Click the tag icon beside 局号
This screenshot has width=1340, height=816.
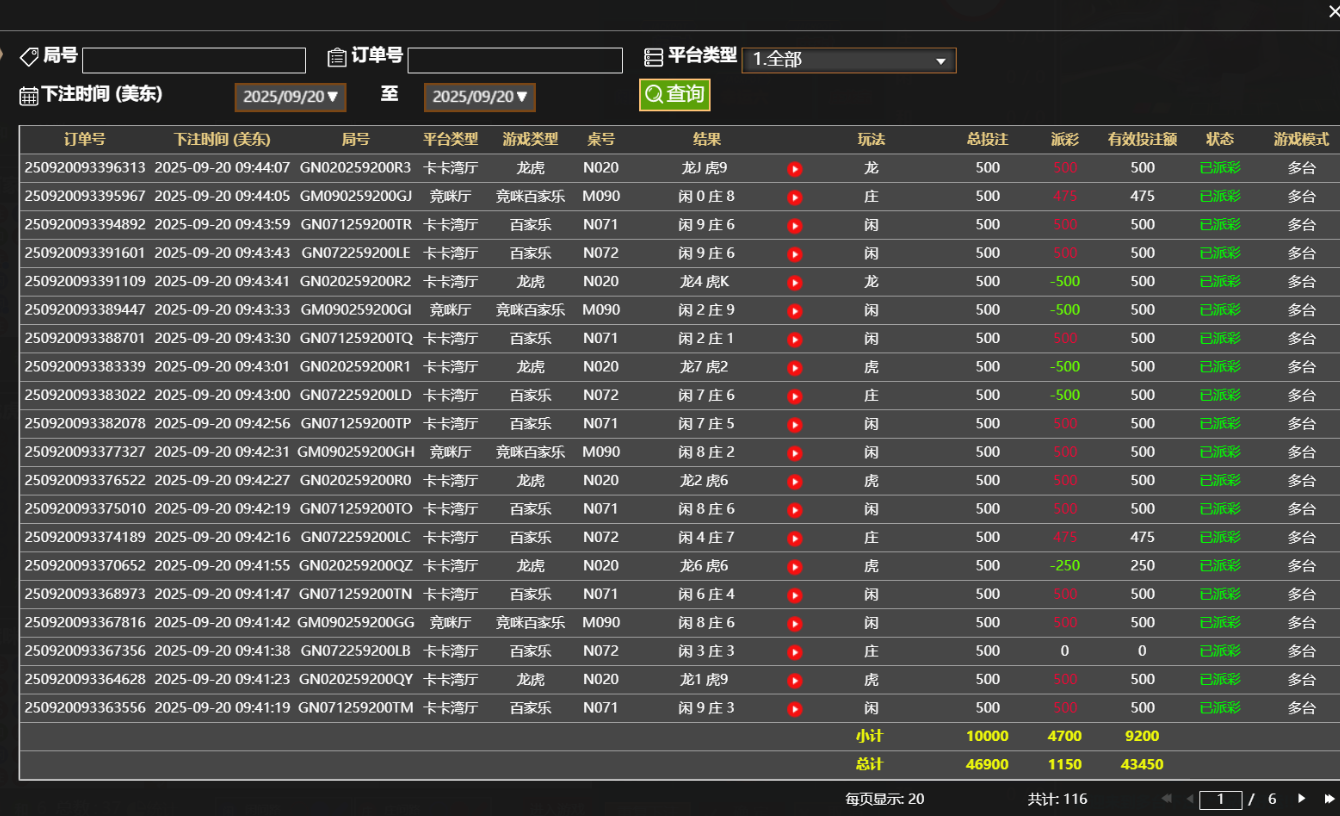coord(29,56)
